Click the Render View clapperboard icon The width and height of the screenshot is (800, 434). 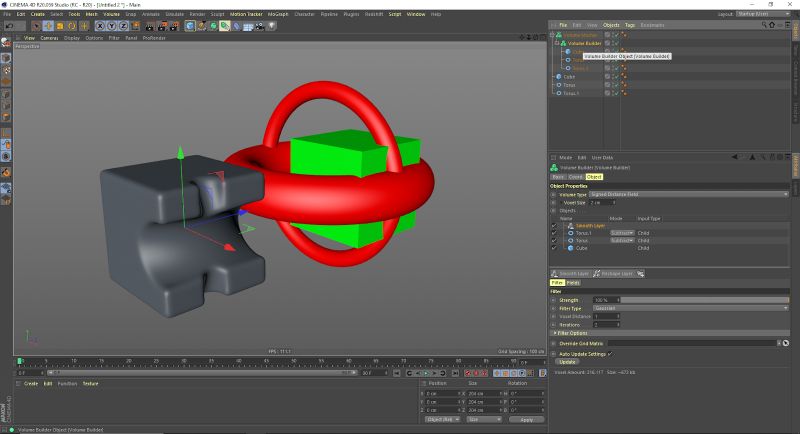(x=150, y=26)
